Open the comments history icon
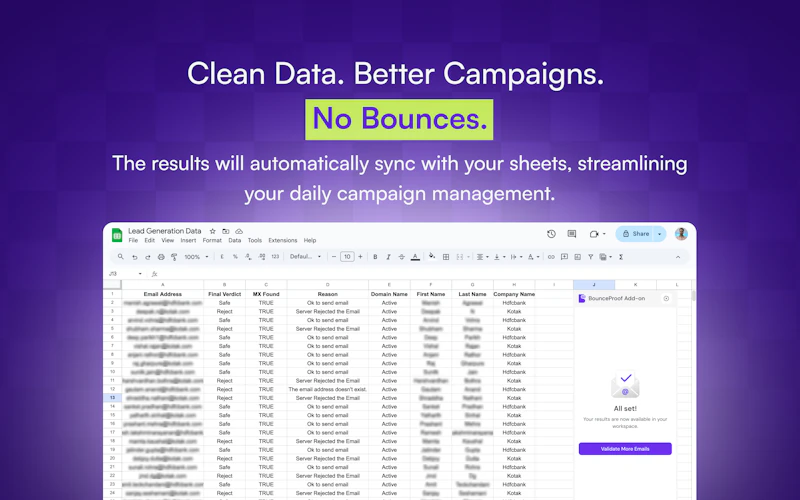The height and width of the screenshot is (500, 800). click(x=572, y=234)
